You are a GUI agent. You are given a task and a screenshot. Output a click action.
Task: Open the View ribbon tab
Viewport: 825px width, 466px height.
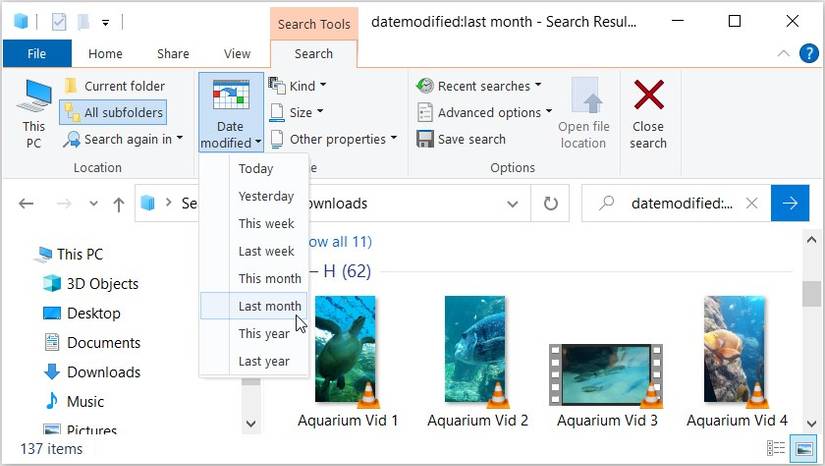coord(237,54)
